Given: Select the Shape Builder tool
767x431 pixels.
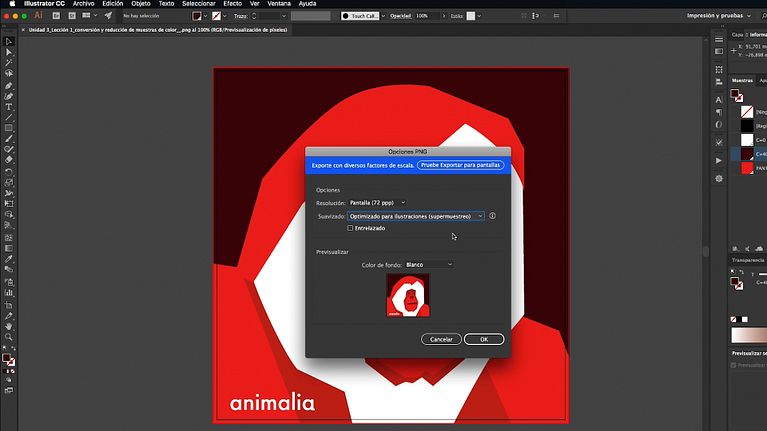Looking at the screenshot, I should 8,215.
